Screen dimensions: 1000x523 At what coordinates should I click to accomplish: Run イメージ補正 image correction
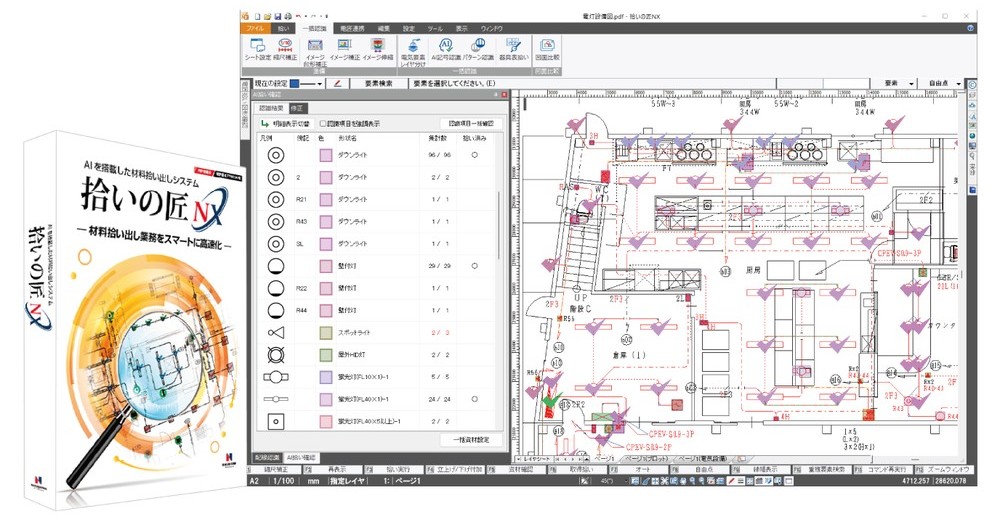pyautogui.click(x=344, y=48)
